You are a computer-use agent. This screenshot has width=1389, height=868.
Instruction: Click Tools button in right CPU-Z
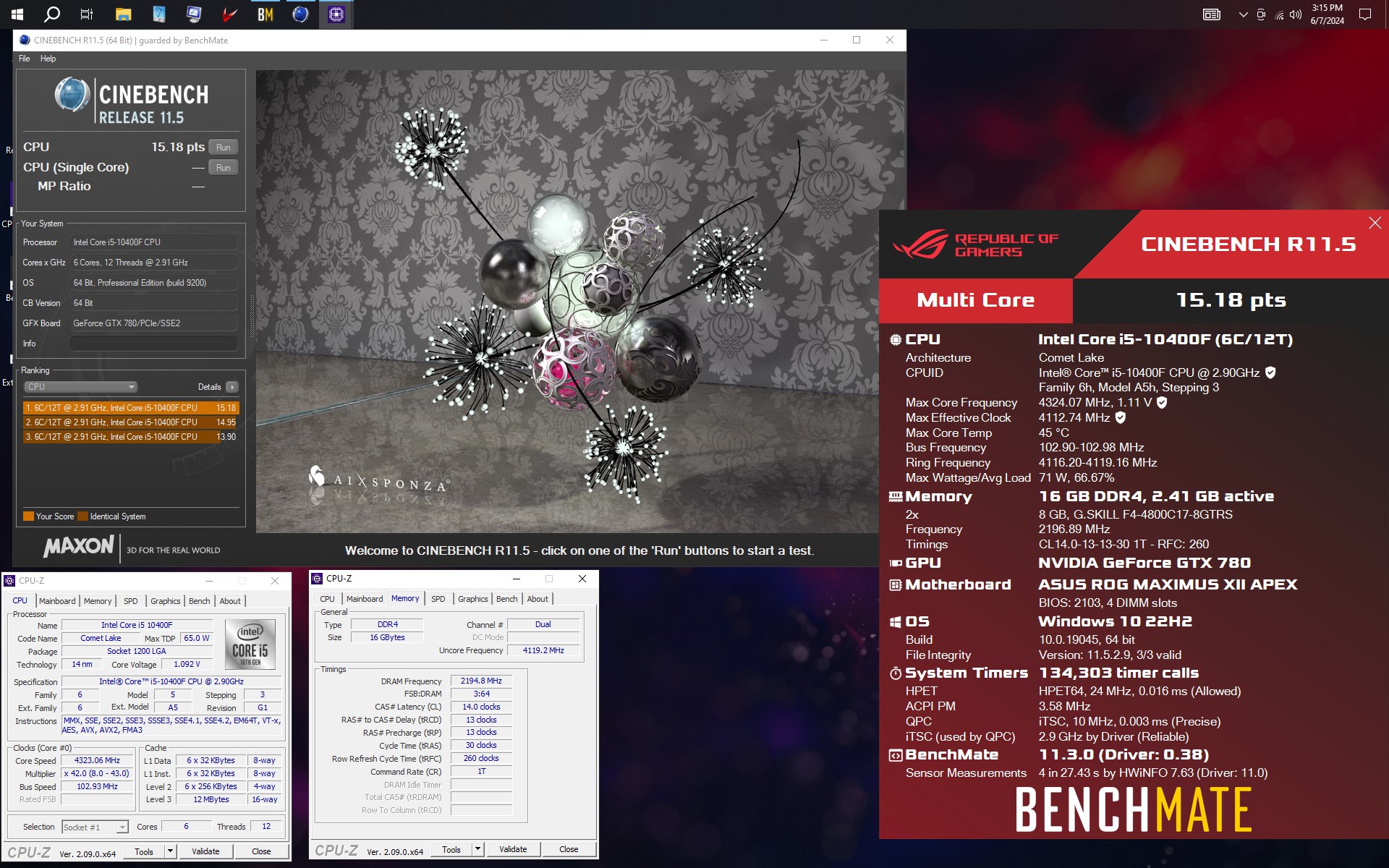(451, 849)
